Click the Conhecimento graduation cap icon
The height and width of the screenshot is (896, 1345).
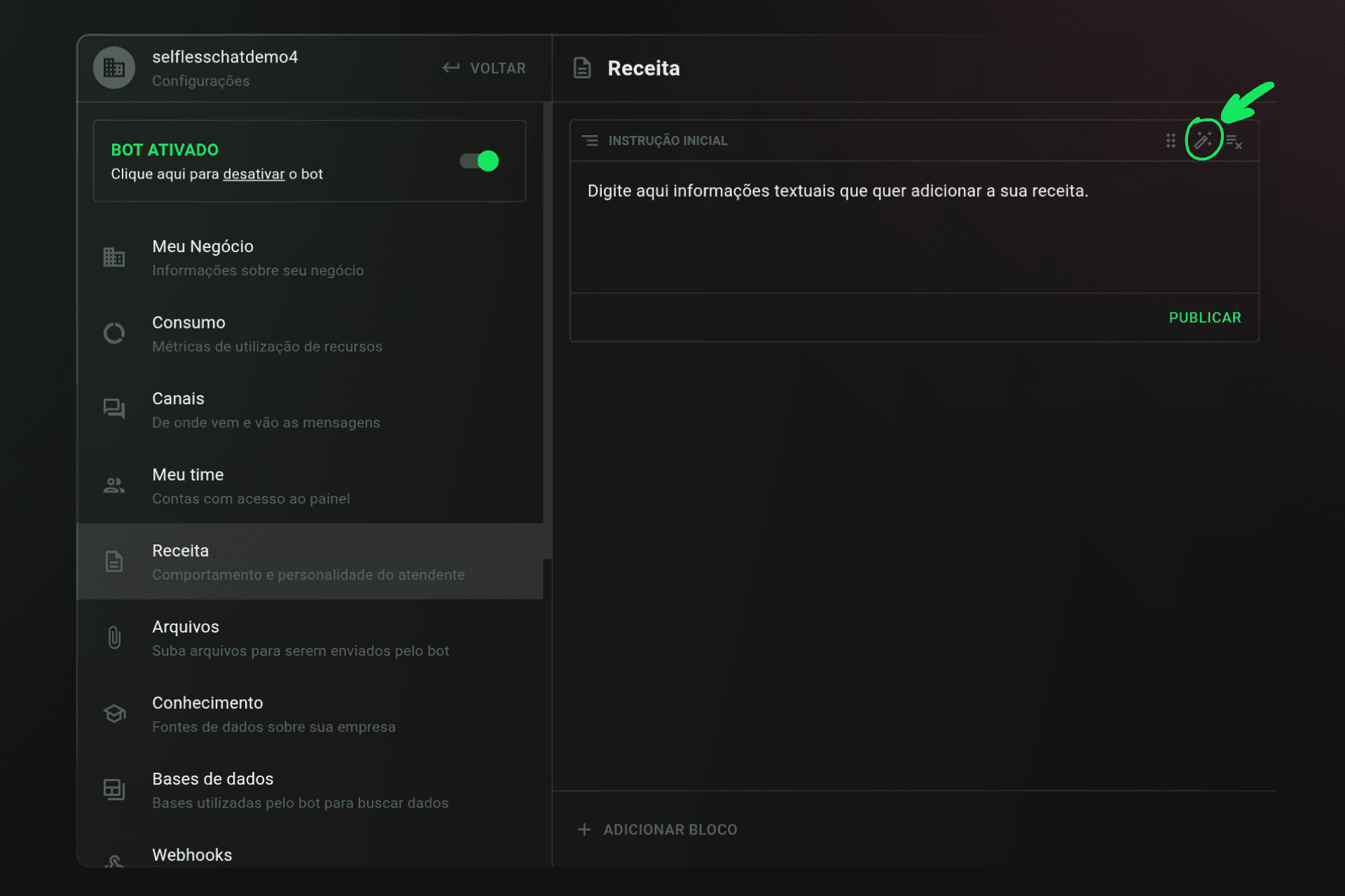click(x=114, y=714)
